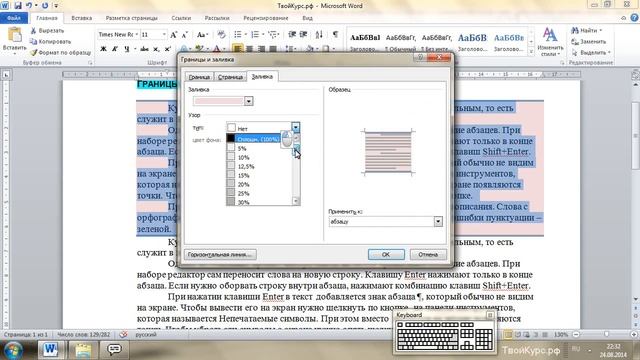Click the pattern type (Тип) dropdown arrow
The image size is (640, 360).
click(x=296, y=128)
